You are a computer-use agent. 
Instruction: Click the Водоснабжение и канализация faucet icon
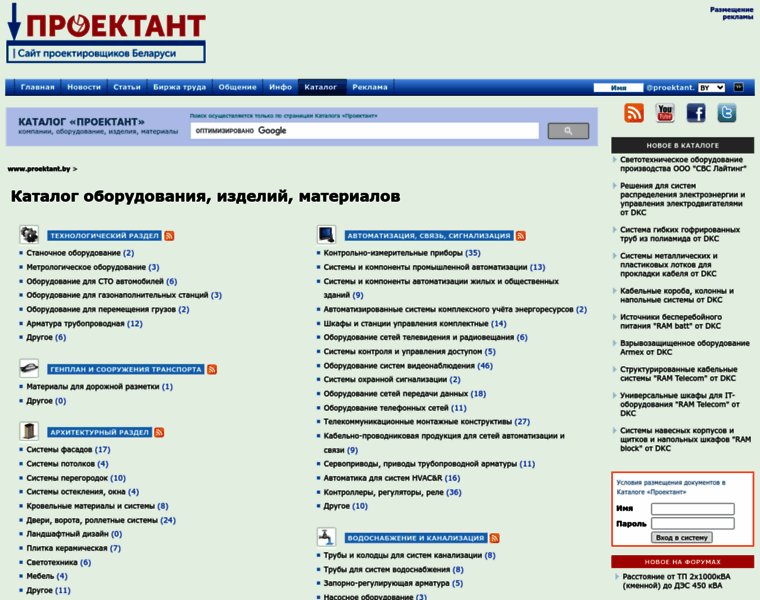click(x=326, y=537)
